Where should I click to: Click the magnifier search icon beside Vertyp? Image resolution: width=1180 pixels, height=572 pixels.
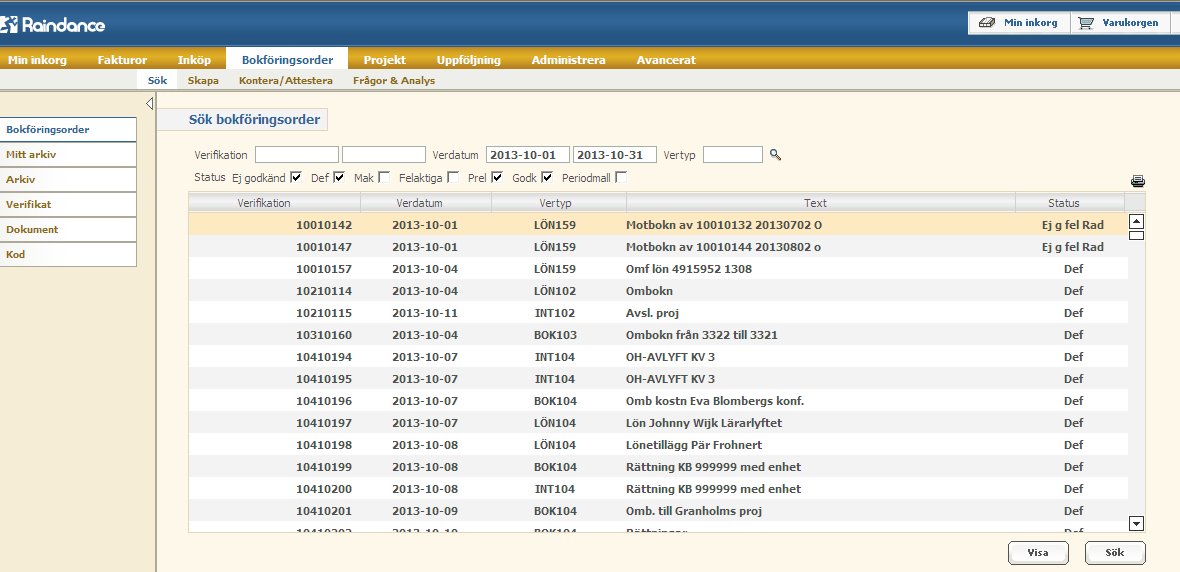[x=775, y=155]
